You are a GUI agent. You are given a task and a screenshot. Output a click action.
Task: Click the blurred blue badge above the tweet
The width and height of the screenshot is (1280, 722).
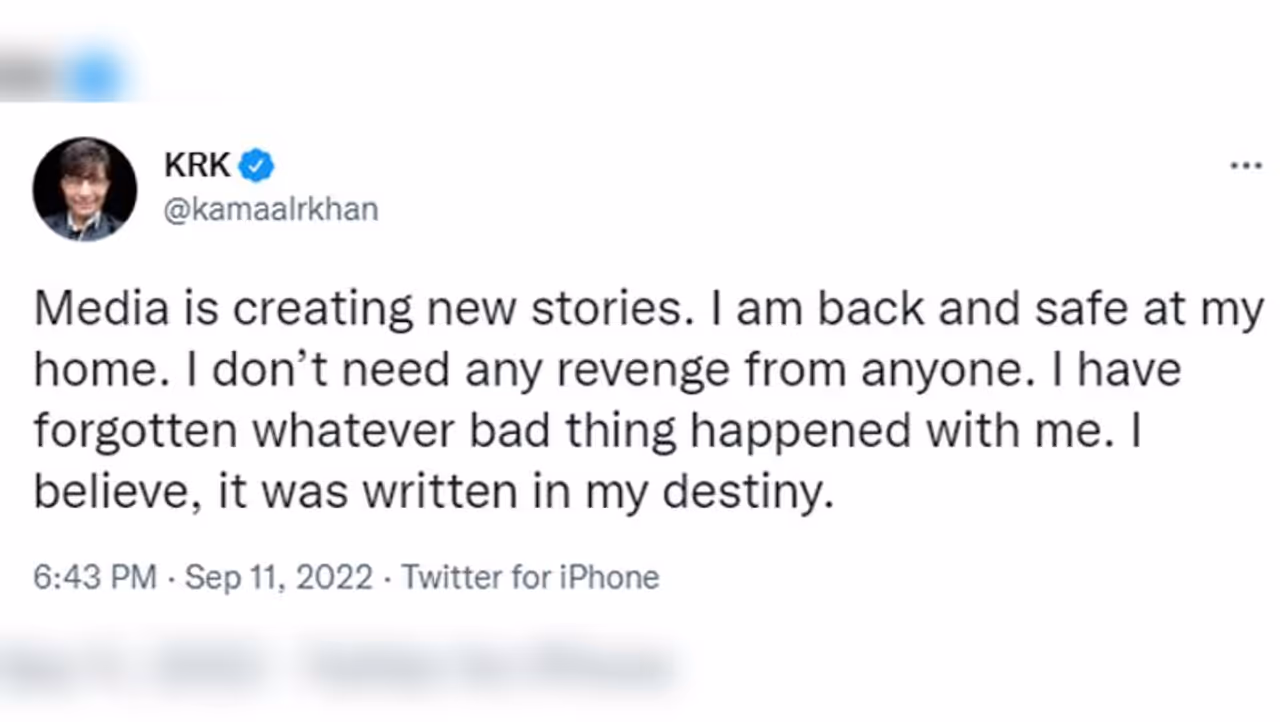pos(97,77)
